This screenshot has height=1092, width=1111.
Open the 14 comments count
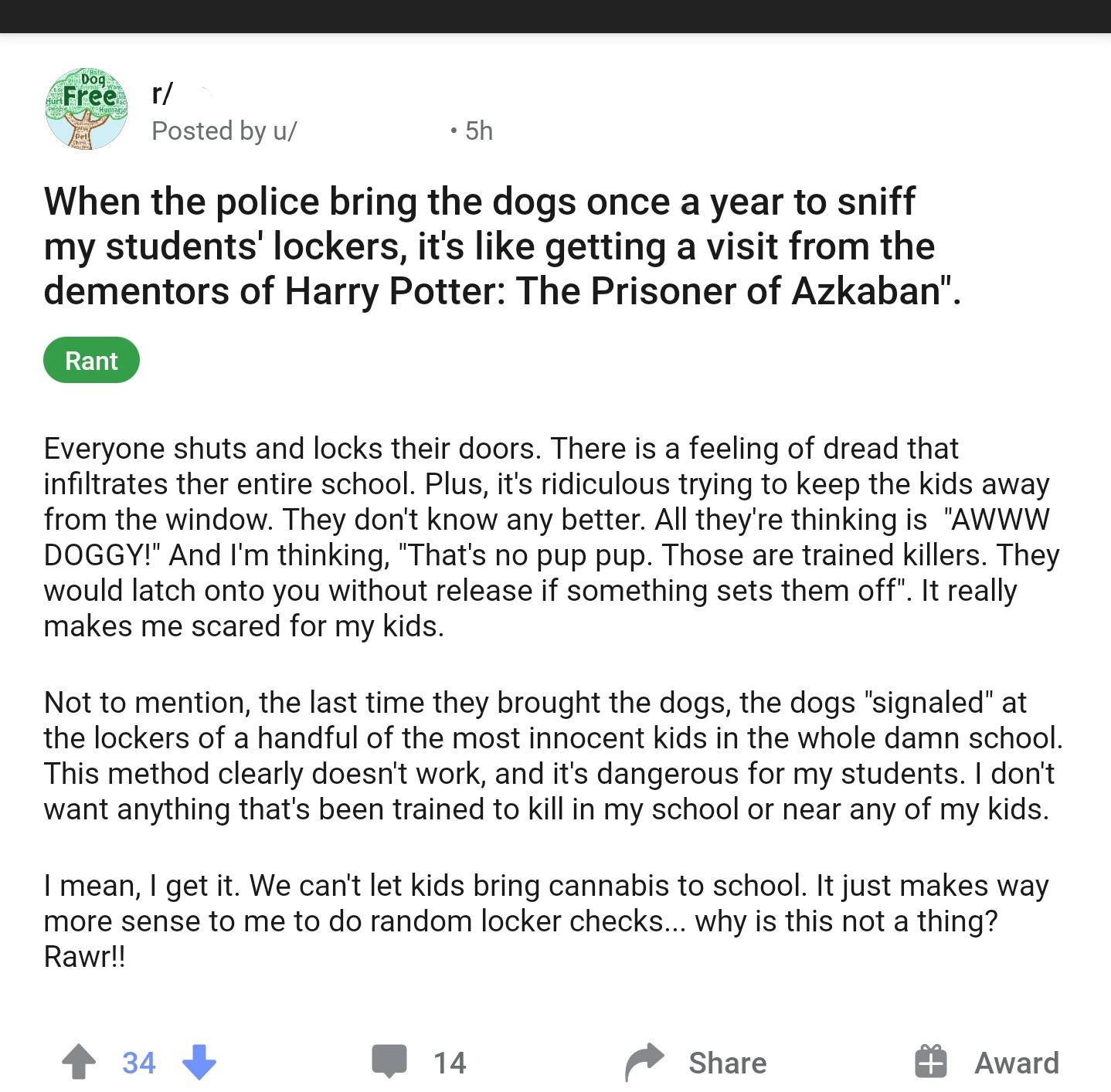(450, 1063)
